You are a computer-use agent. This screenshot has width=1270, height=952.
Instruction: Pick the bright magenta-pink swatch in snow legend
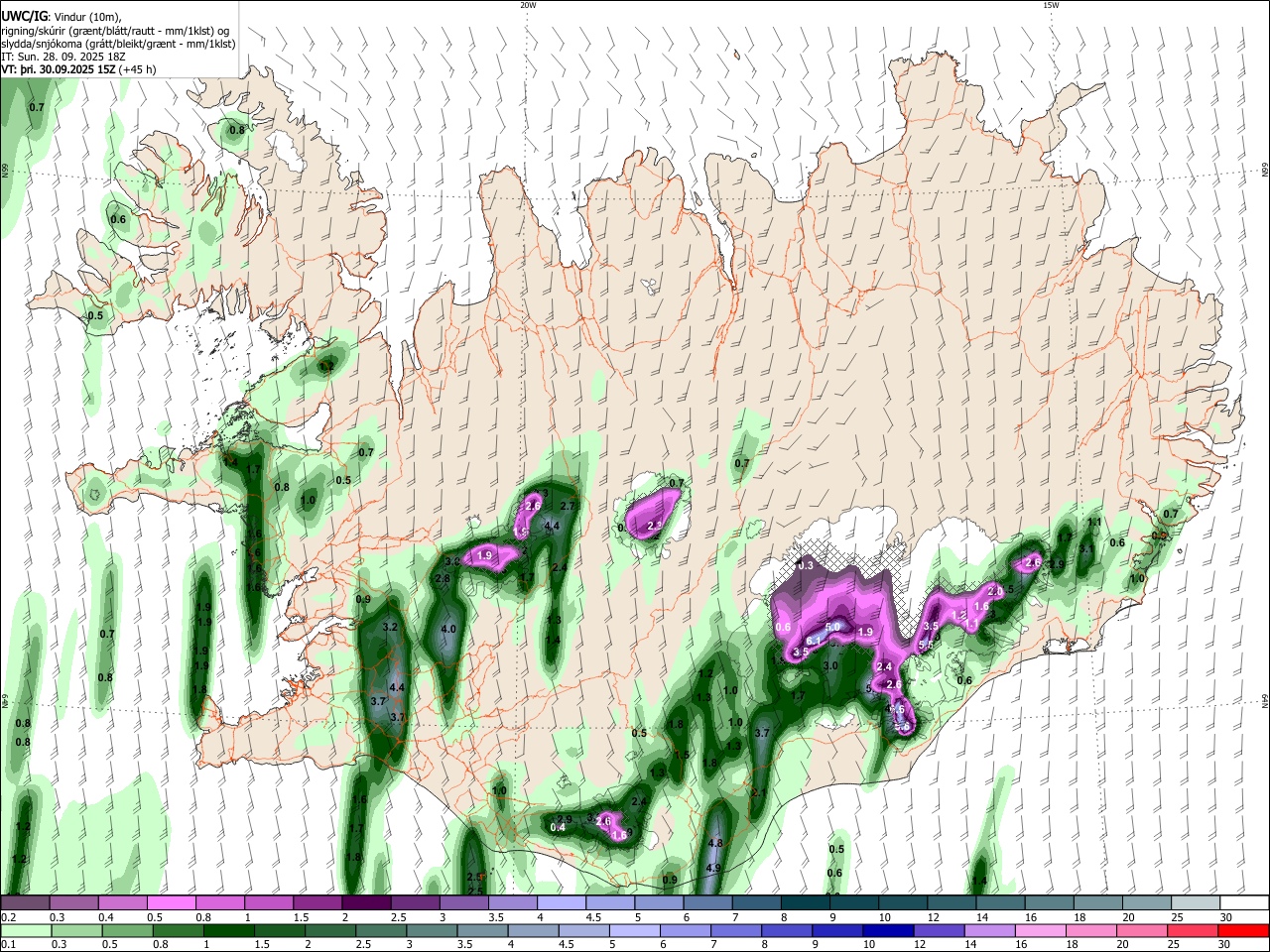[173, 903]
